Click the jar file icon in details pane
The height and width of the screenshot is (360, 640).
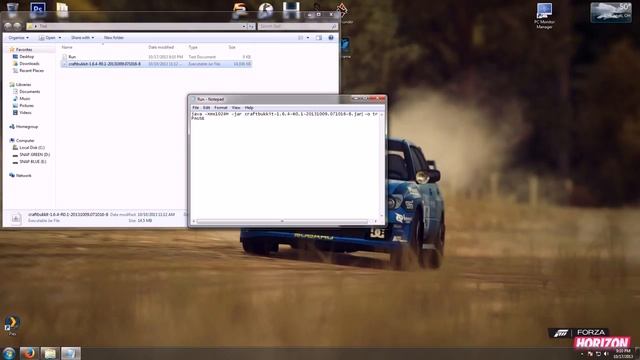point(16,218)
